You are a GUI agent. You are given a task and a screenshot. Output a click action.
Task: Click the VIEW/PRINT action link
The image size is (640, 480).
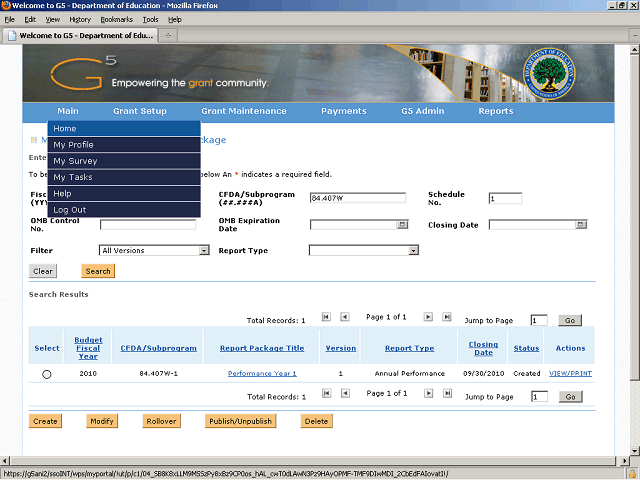click(x=570, y=373)
